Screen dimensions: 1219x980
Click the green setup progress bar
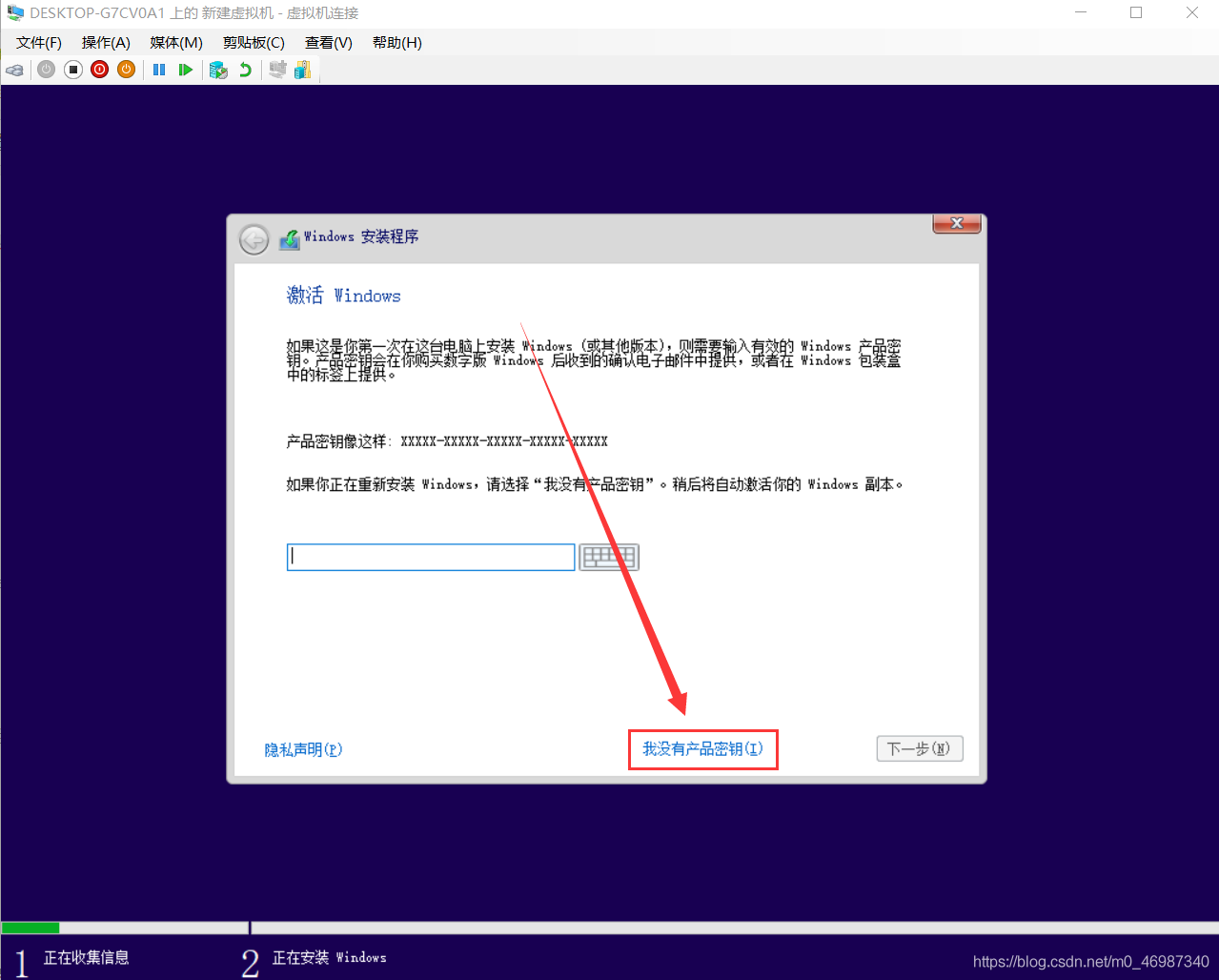click(30, 928)
